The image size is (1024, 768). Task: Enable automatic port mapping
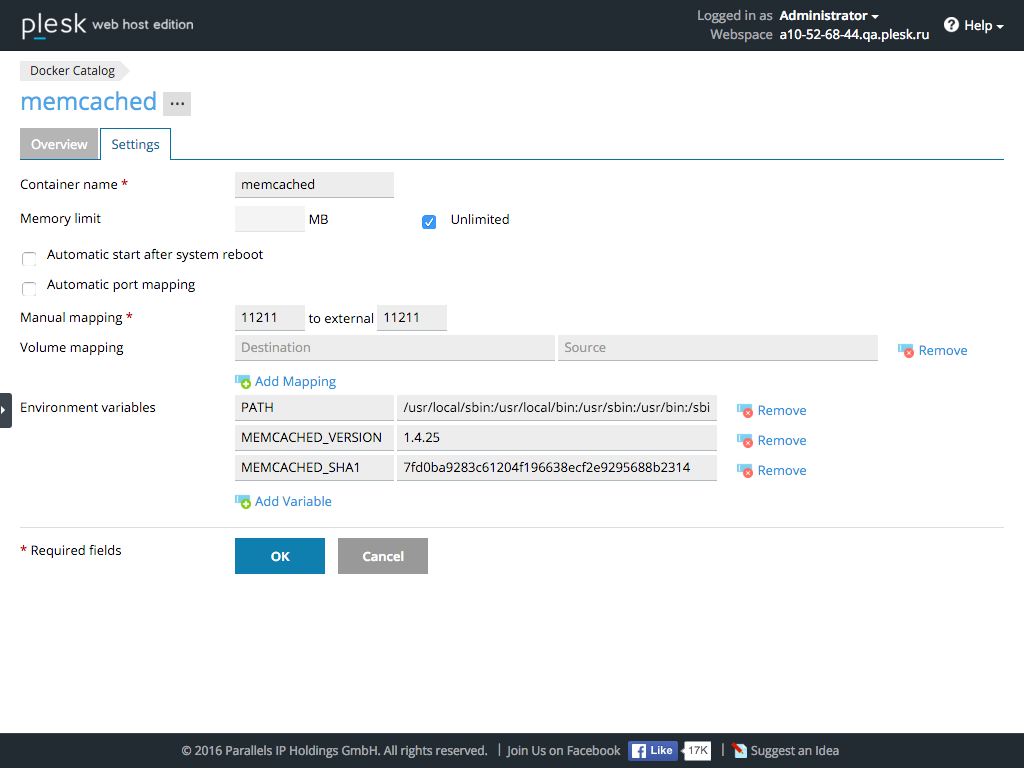29,288
